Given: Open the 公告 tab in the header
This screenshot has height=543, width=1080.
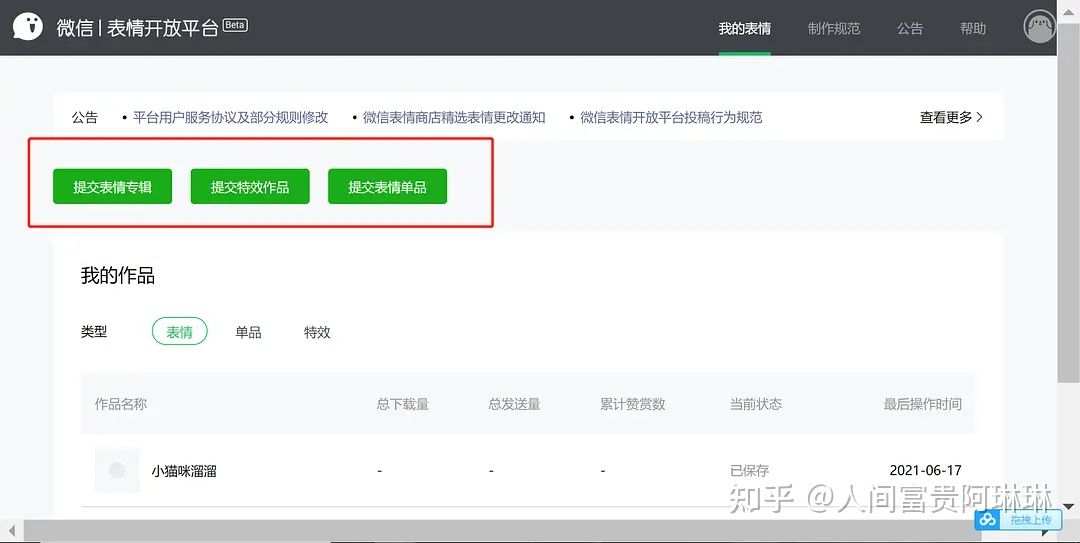Looking at the screenshot, I should (x=910, y=28).
